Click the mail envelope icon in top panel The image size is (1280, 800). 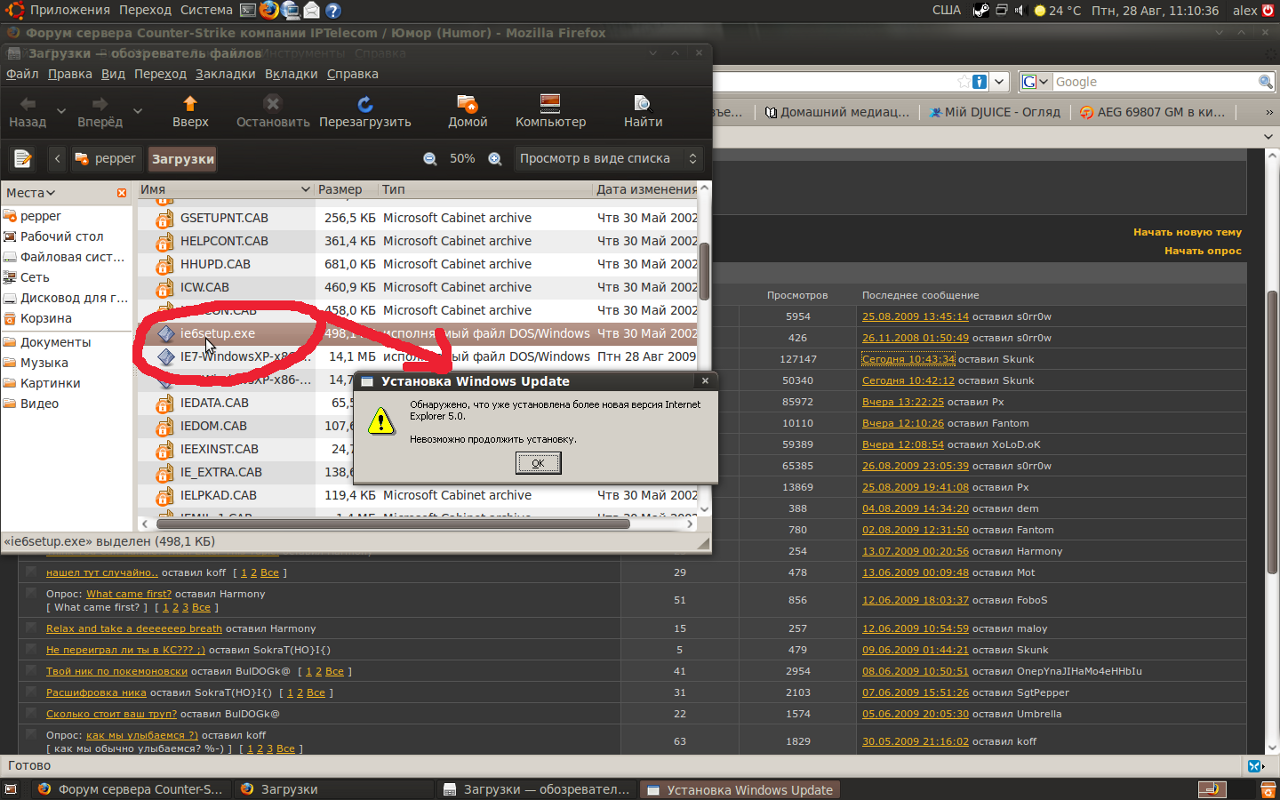tap(312, 10)
